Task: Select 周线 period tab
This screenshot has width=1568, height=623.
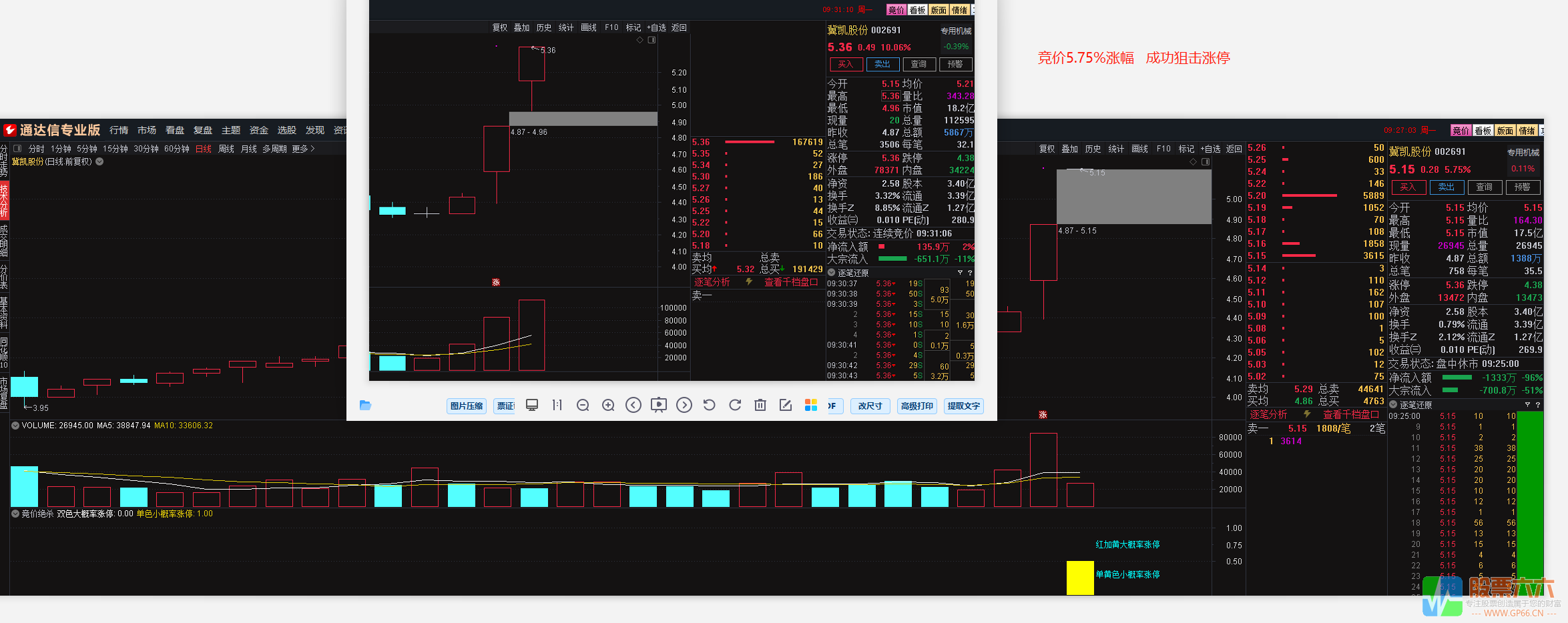Action: click(x=226, y=149)
